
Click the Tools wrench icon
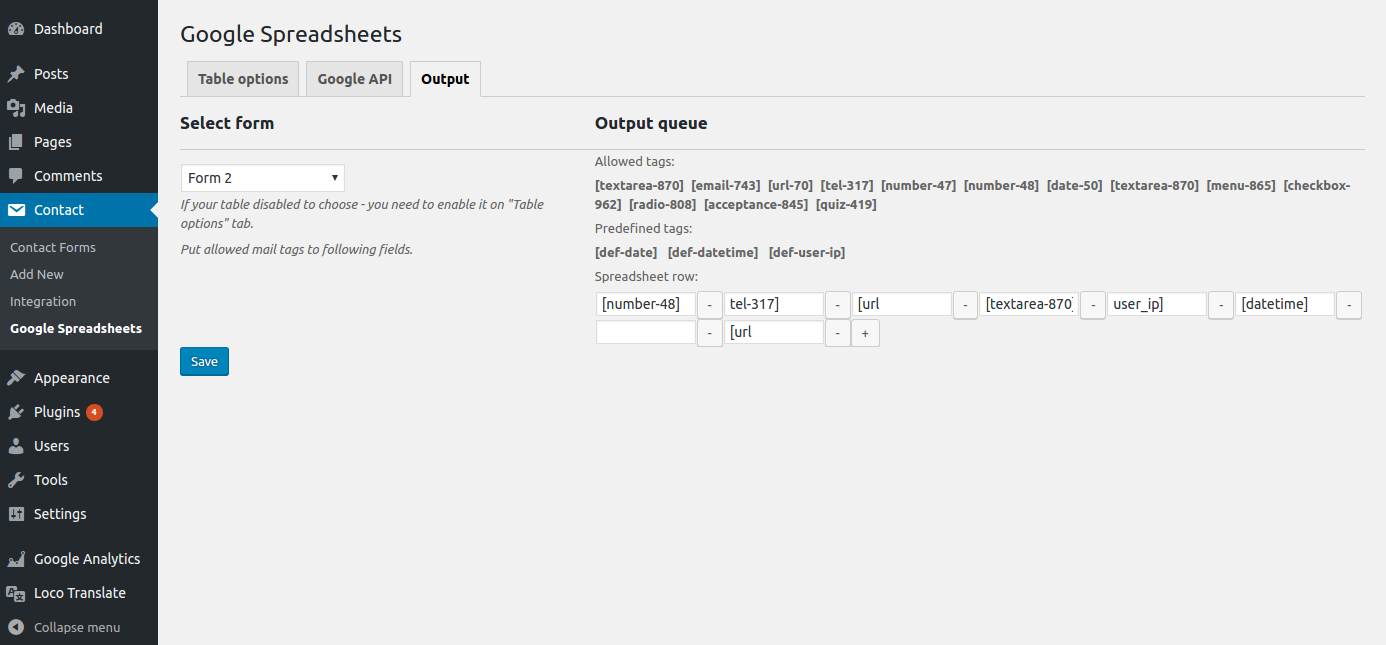[x=16, y=480]
